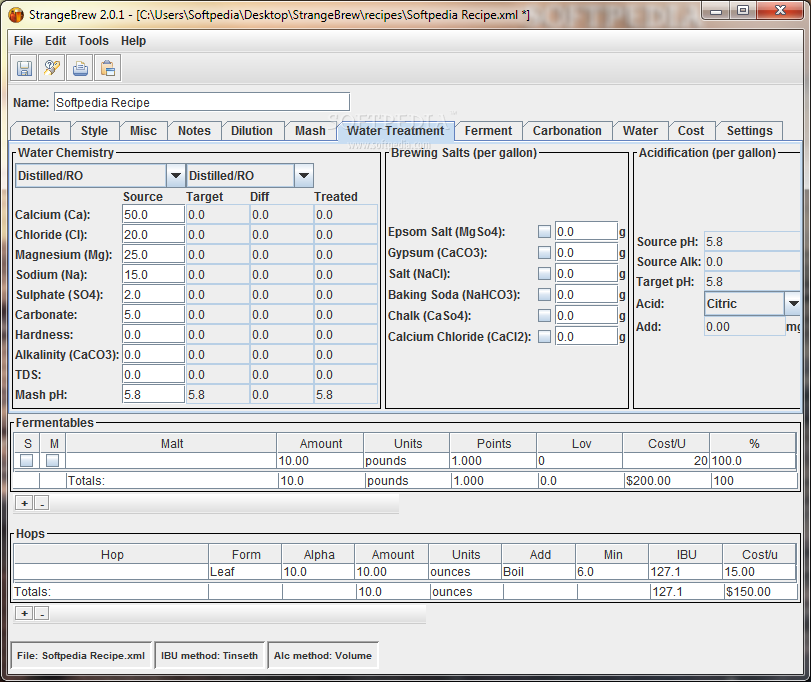The height and width of the screenshot is (682, 811).
Task: Click the clipboard copy toolbar icon
Action: (x=108, y=68)
